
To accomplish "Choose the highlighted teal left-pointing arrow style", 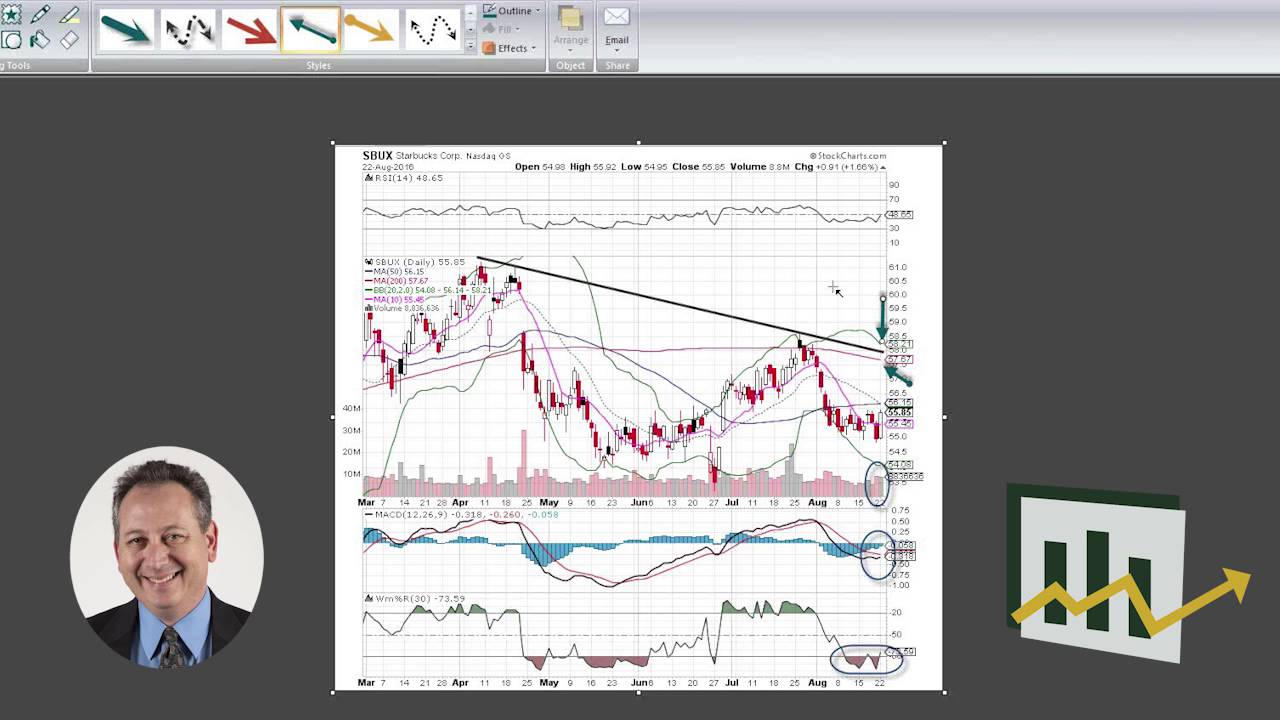I will tap(310, 29).
